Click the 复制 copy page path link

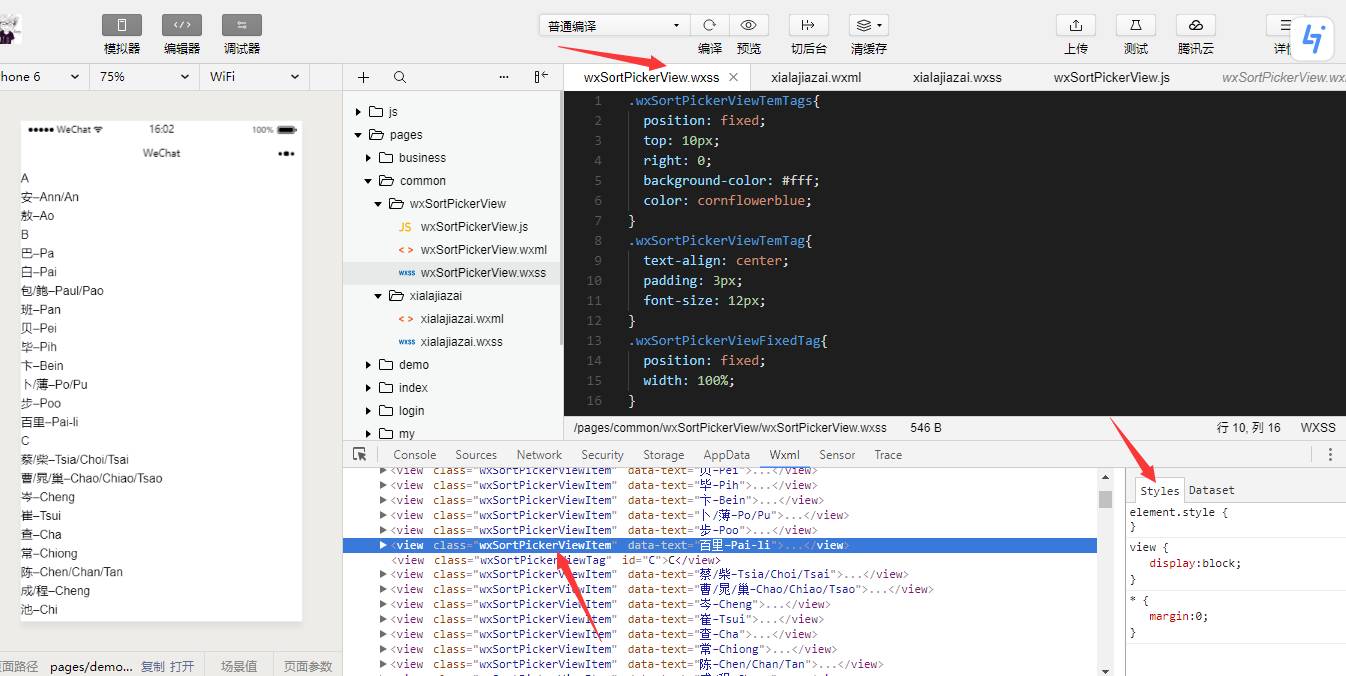click(x=152, y=666)
